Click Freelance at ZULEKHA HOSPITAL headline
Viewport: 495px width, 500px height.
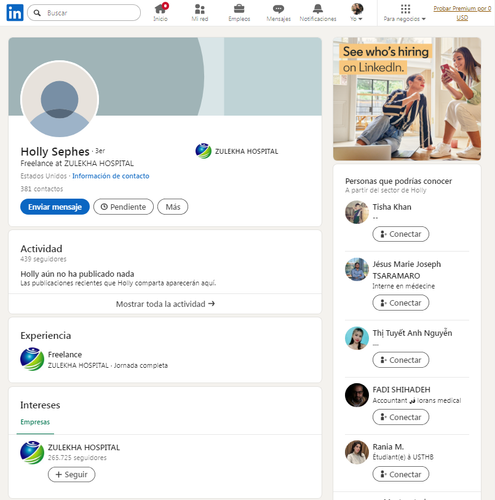click(x=77, y=163)
